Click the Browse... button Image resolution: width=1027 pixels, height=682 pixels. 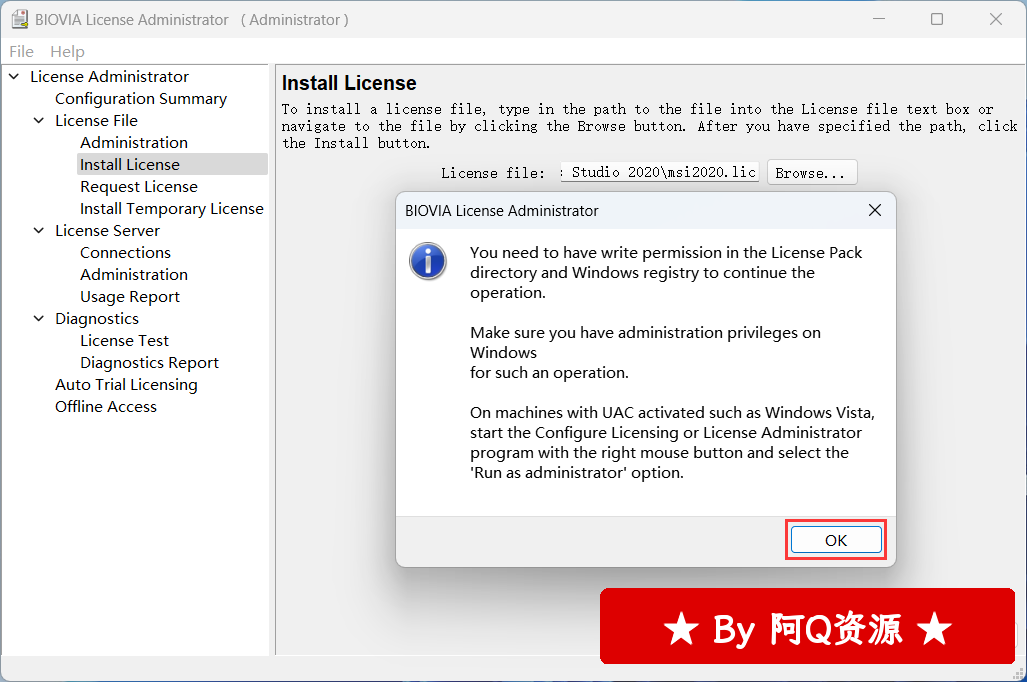coord(811,173)
